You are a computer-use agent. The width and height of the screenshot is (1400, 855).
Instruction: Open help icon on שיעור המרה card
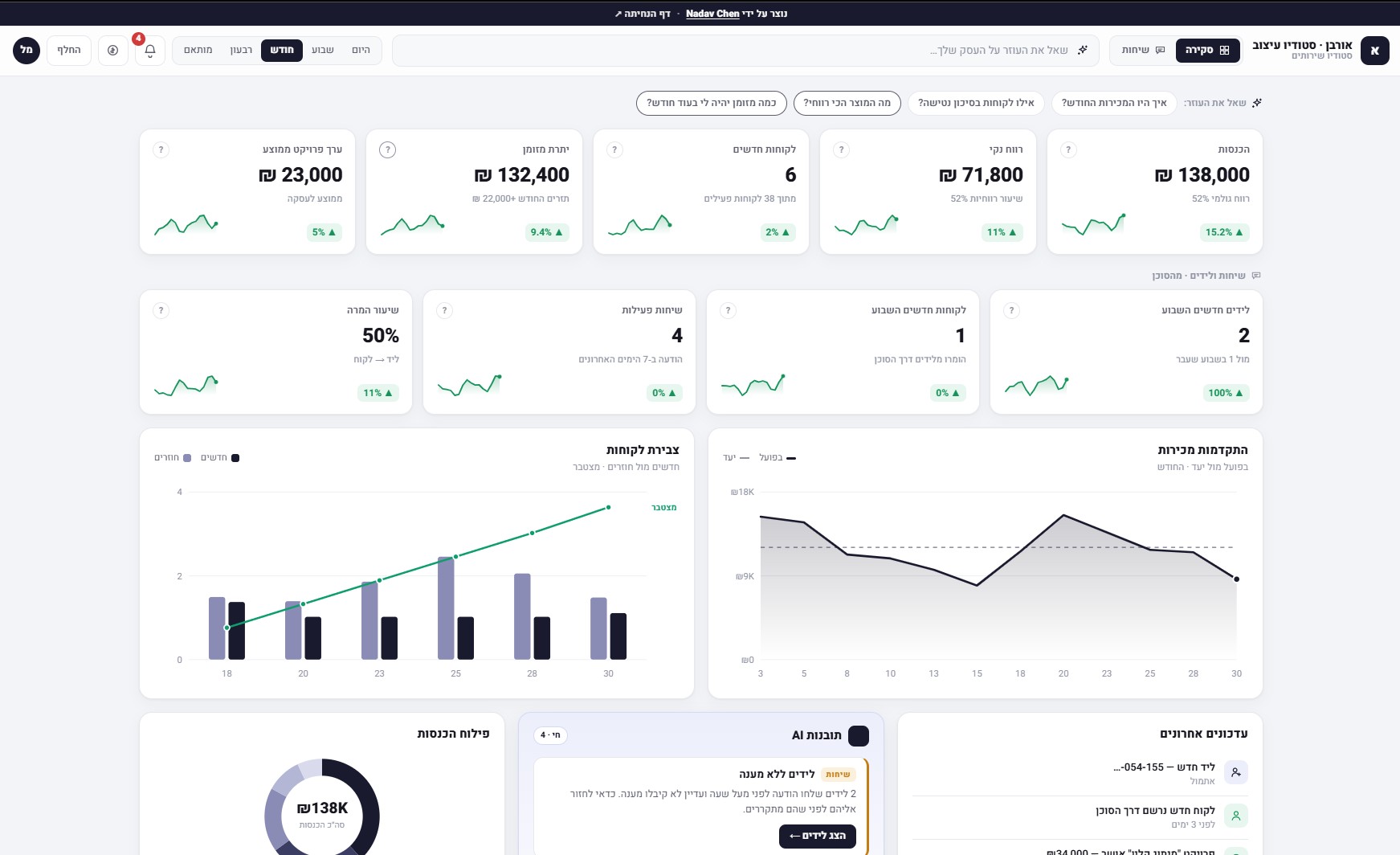click(x=161, y=310)
